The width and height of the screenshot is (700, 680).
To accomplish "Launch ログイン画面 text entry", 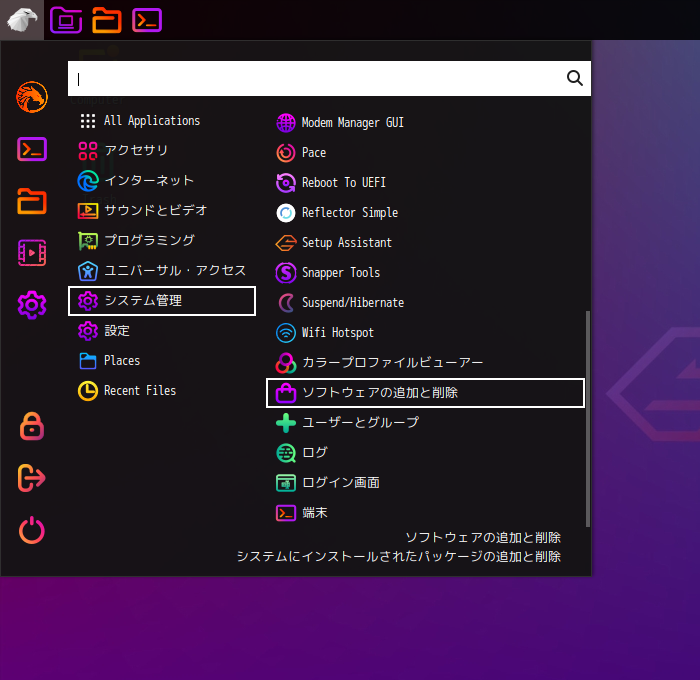I will pos(341,483).
